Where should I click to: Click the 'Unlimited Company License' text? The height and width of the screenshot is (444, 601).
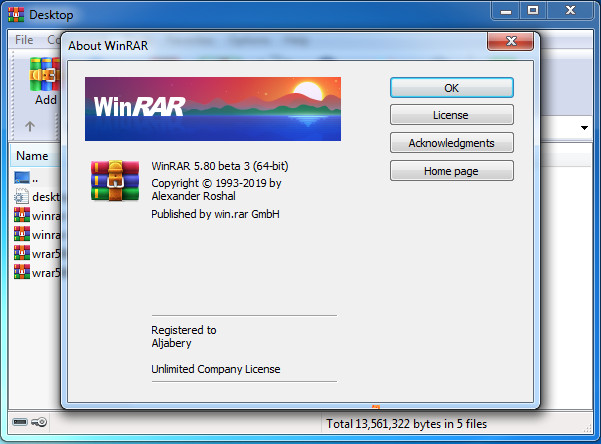tap(215, 369)
